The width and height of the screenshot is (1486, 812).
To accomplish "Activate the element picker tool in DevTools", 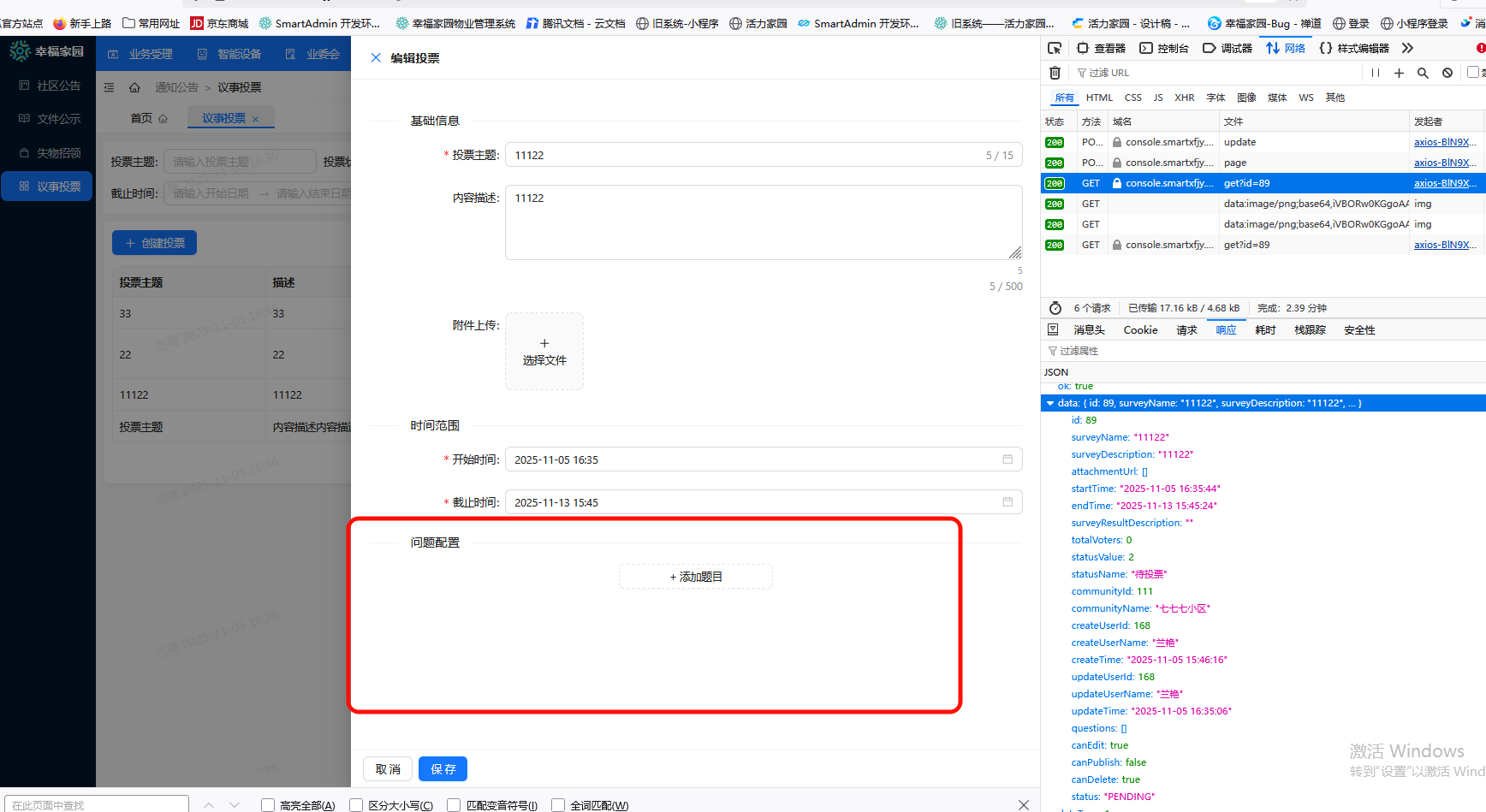I will coord(1055,48).
